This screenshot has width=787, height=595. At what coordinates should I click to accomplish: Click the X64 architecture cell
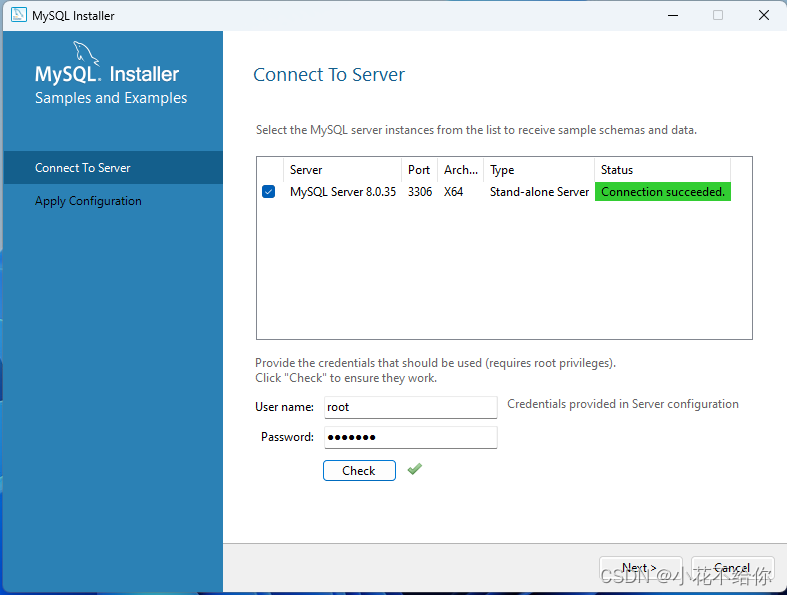[453, 192]
